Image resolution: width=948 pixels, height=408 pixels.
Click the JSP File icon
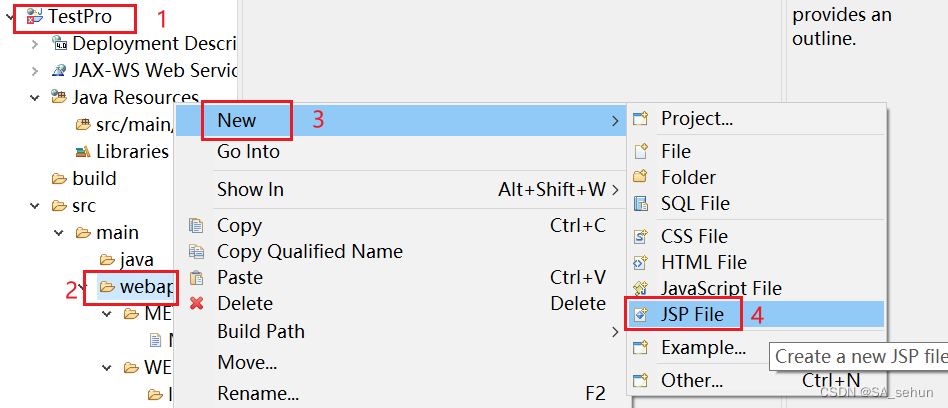641,315
